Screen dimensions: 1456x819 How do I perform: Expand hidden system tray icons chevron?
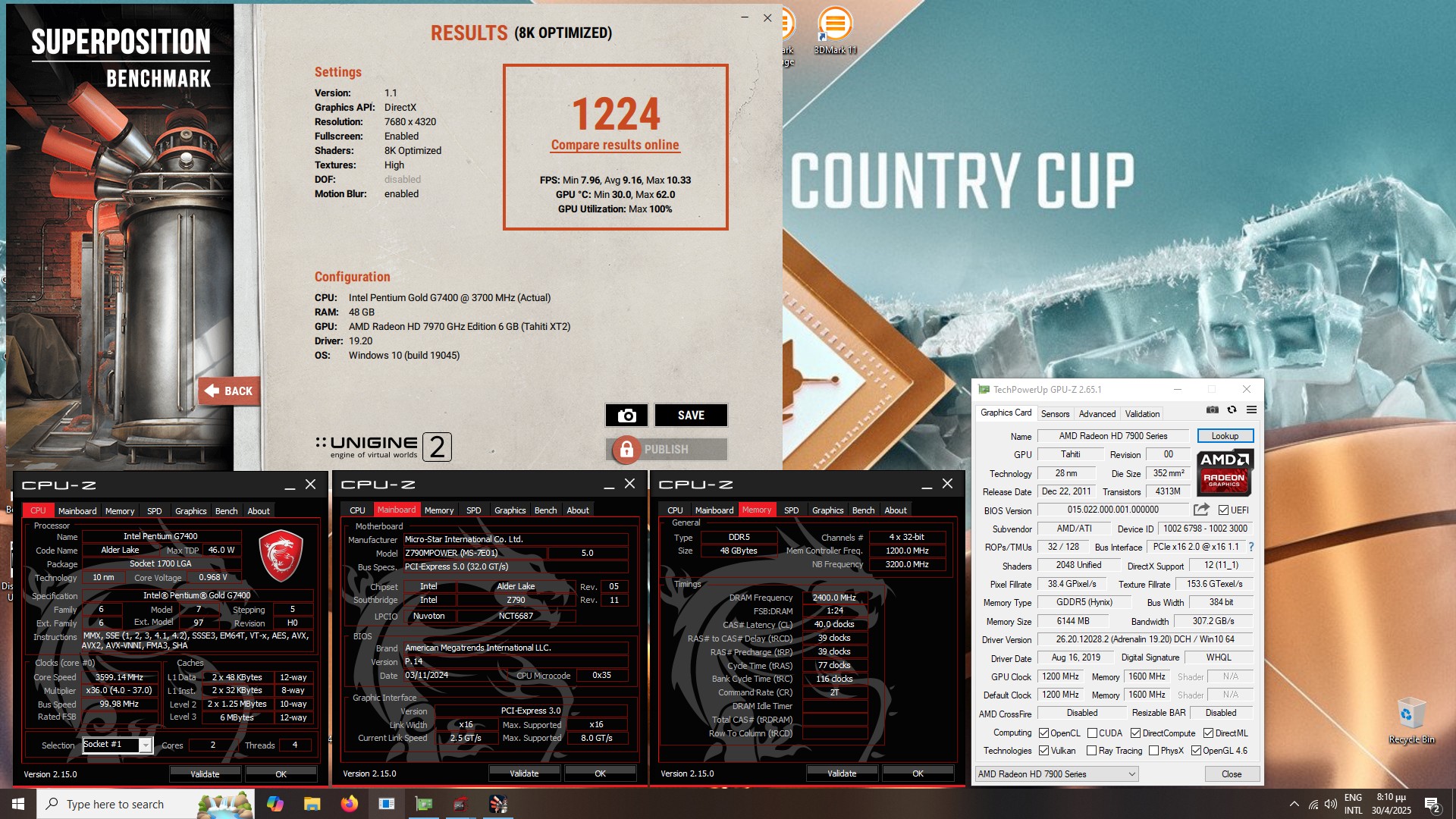pyautogui.click(x=1294, y=805)
